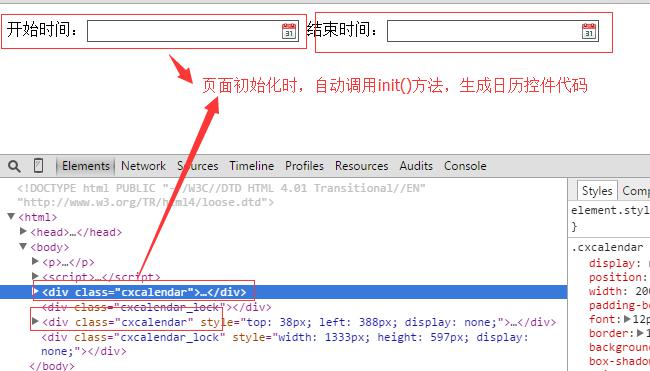The image size is (650, 371).
Task: Open the Resources tab
Action: [361, 166]
